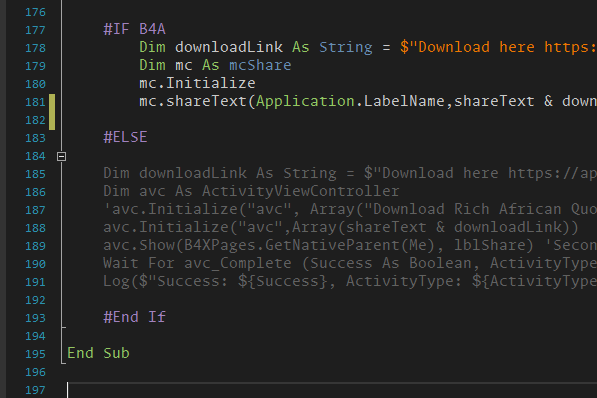This screenshot has height=398, width=597.
Task: Click the String type keyword on line 178
Action: (x=346, y=47)
